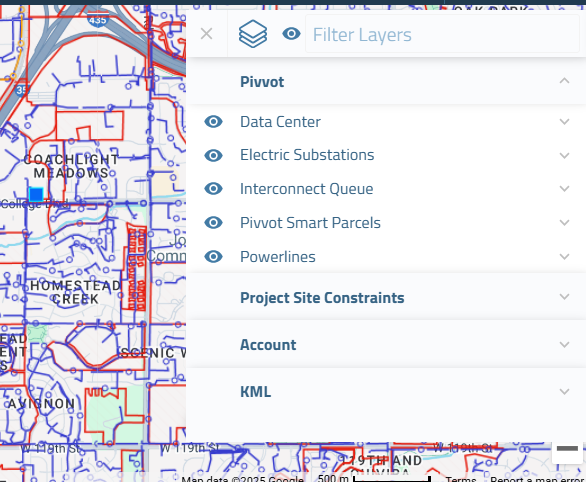Expand the Account group chevron

tap(564, 344)
